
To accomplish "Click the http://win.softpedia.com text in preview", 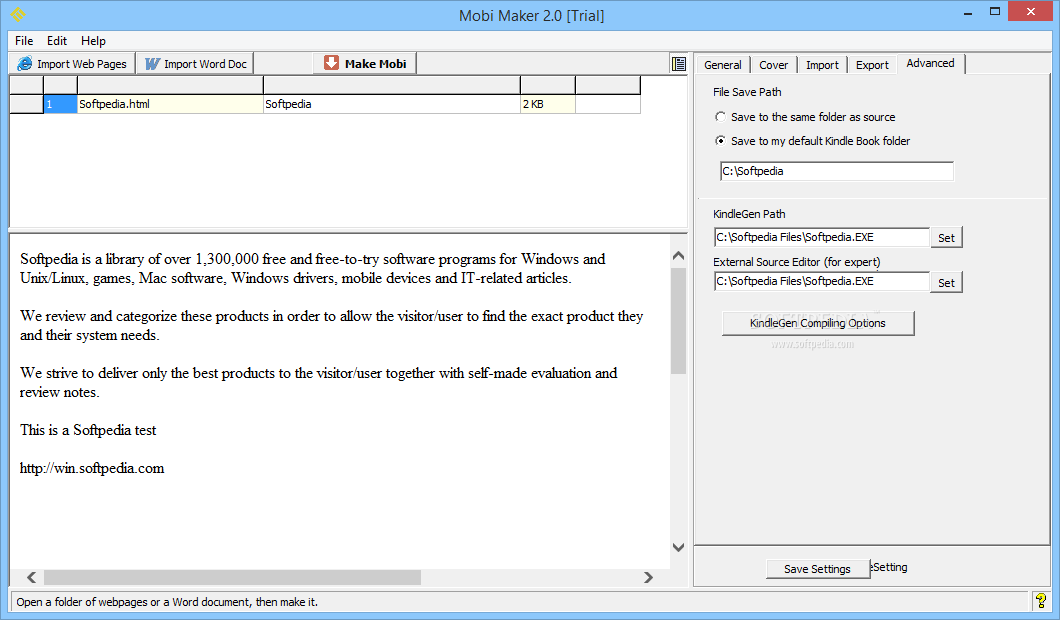I will point(92,468).
